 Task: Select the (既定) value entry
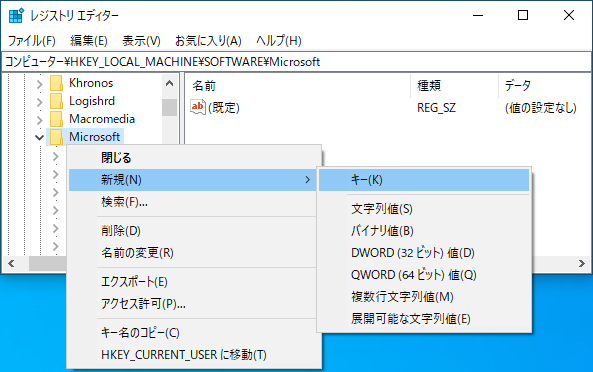pos(224,108)
